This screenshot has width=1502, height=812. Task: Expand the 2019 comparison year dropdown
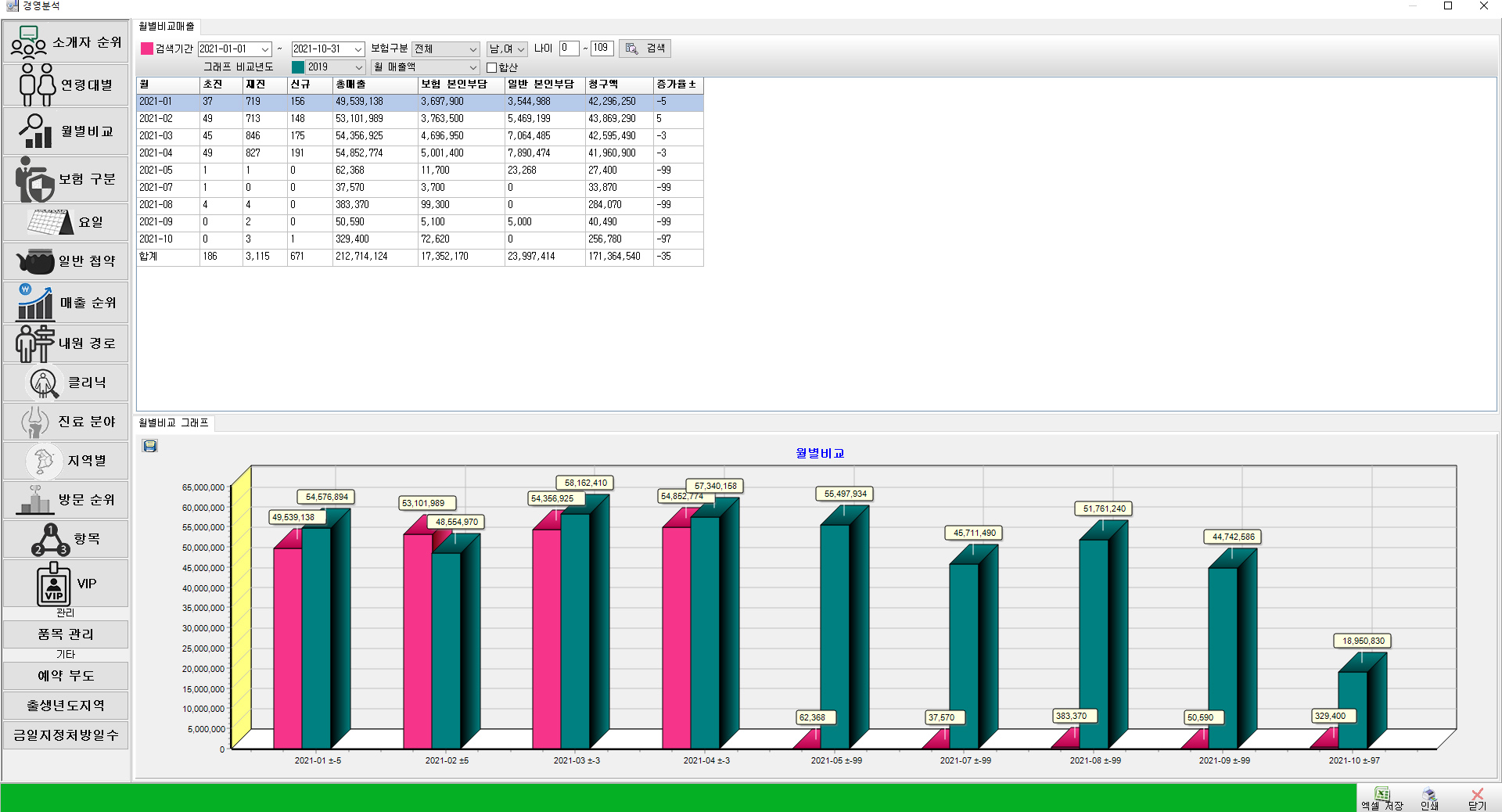pyautogui.click(x=358, y=67)
